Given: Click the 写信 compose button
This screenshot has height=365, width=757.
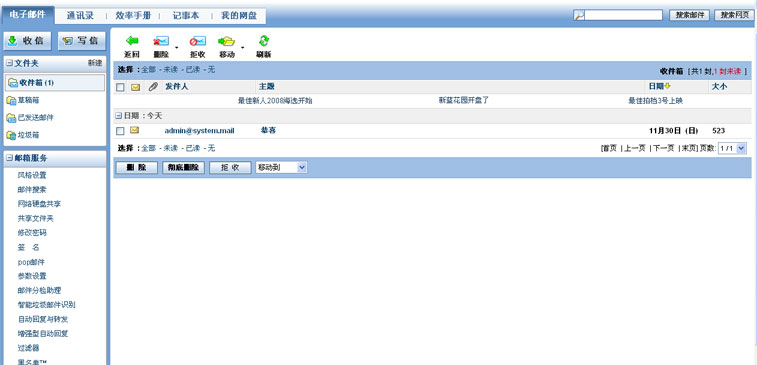Looking at the screenshot, I should pyautogui.click(x=81, y=41).
